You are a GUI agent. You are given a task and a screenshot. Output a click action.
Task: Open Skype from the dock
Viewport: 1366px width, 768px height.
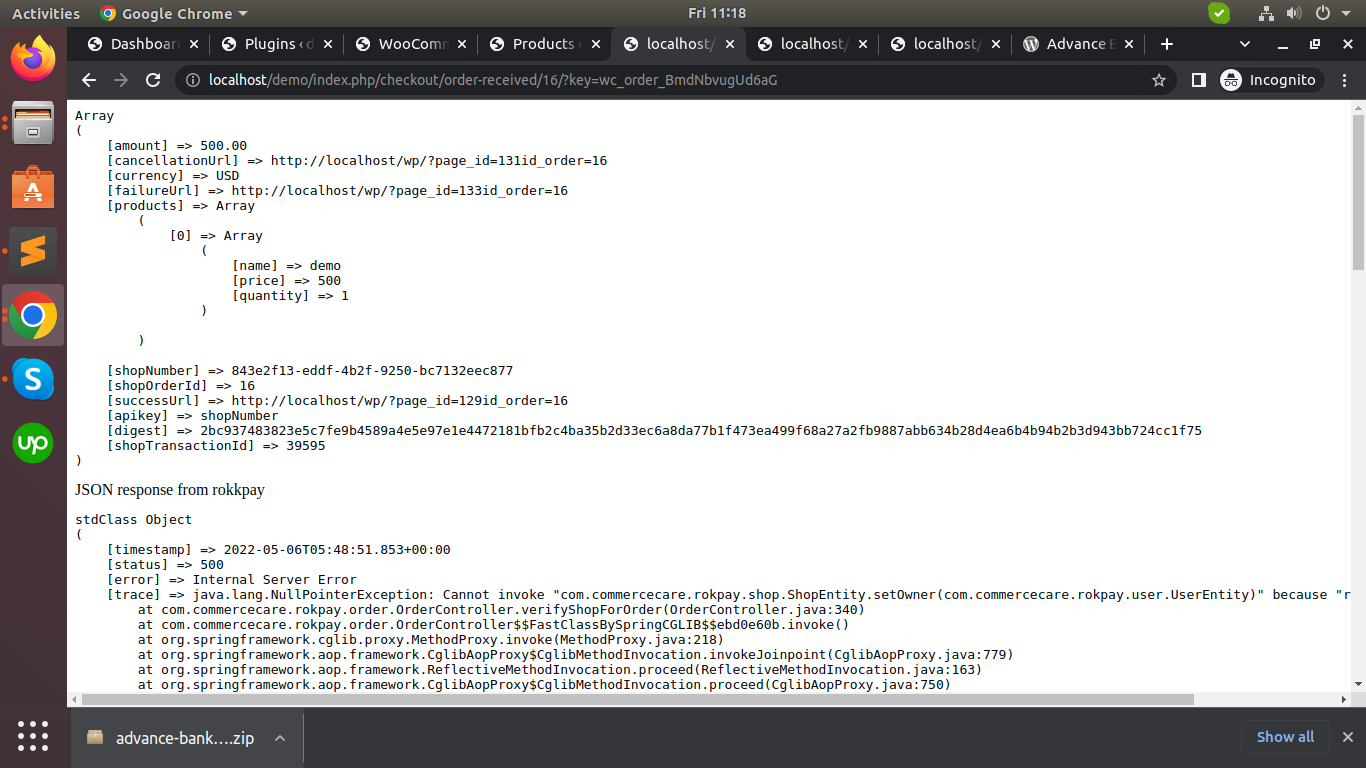pos(33,379)
